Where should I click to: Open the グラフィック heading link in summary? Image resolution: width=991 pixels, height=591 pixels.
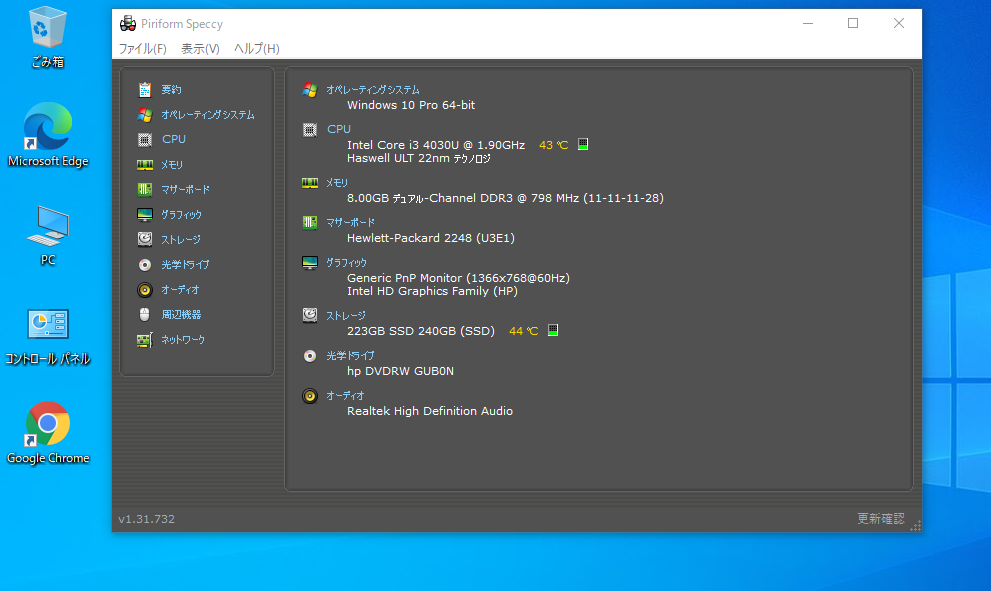(x=346, y=262)
